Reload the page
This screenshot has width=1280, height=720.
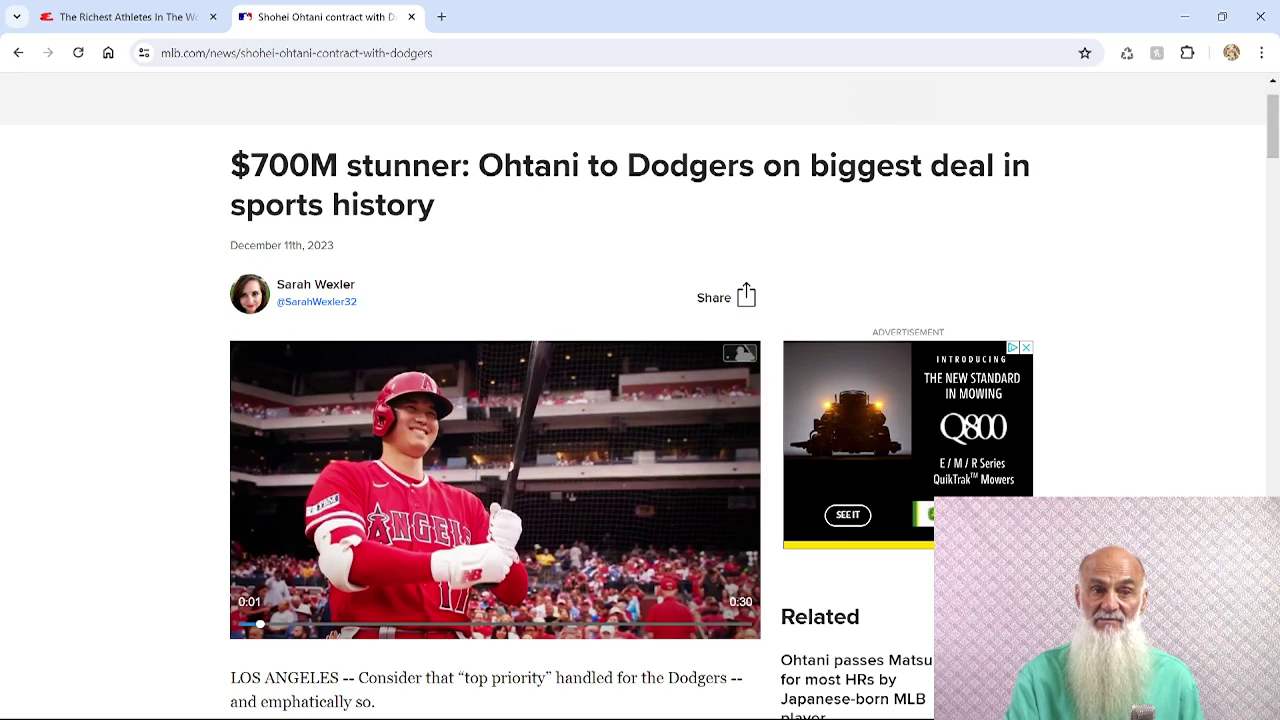[x=78, y=53]
